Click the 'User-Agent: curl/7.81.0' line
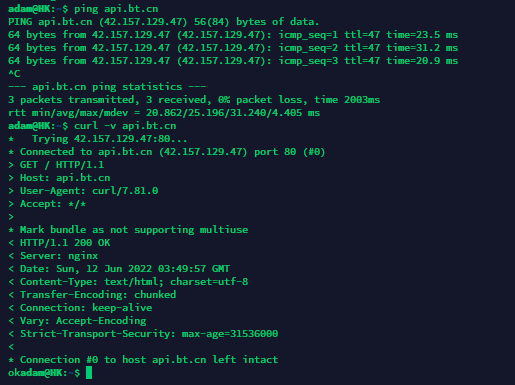 click(x=83, y=191)
